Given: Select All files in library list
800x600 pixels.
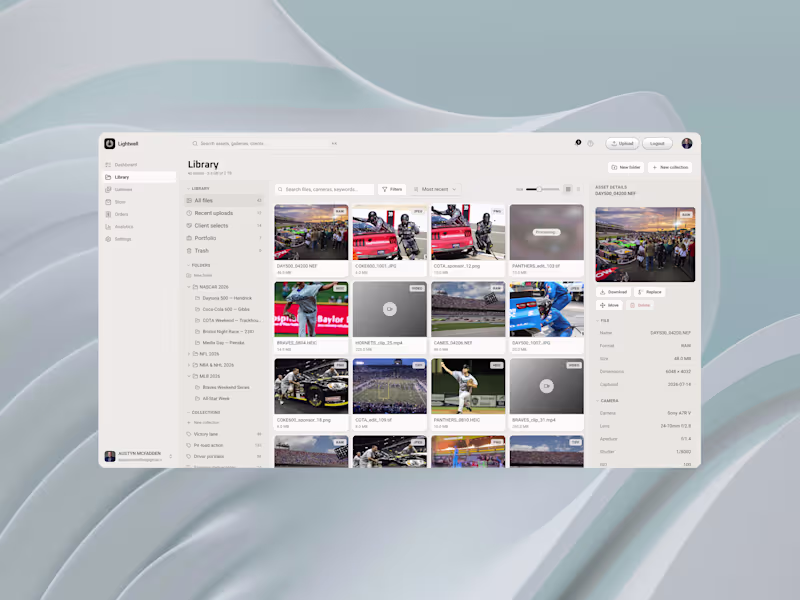Looking at the screenshot, I should (x=224, y=201).
